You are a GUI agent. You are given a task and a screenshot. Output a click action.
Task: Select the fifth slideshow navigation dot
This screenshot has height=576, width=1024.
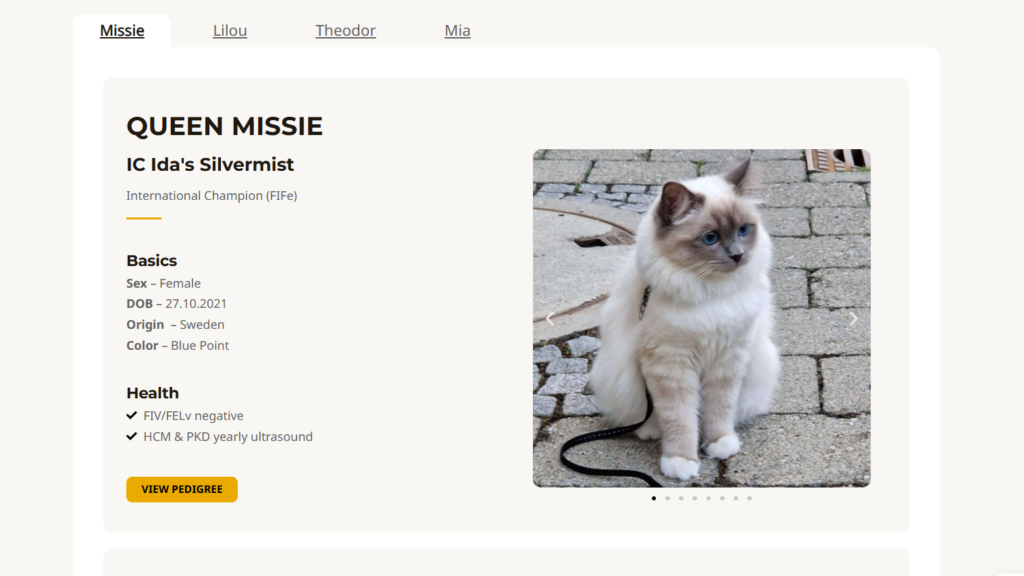click(708, 497)
